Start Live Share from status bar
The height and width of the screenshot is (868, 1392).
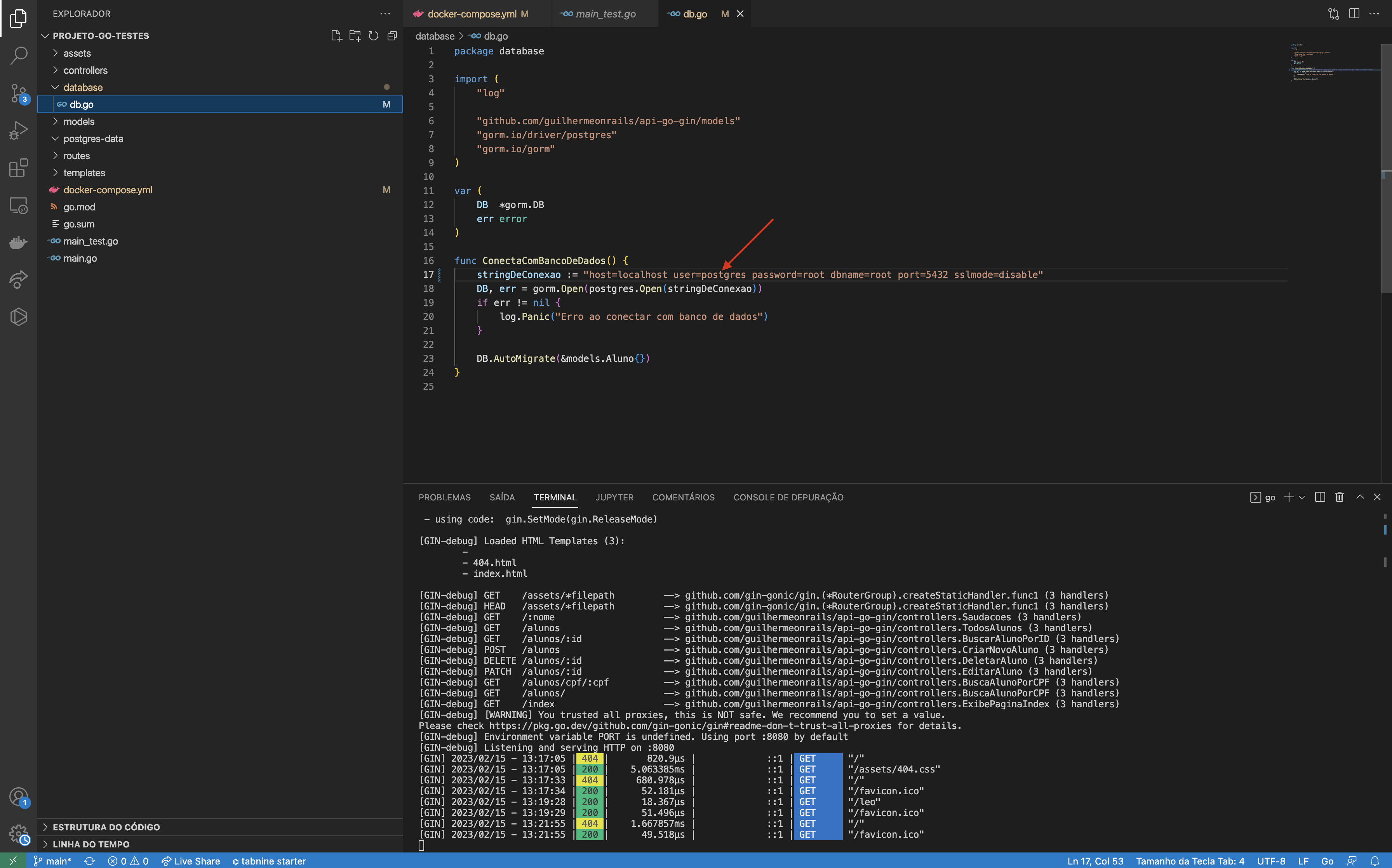[191, 861]
